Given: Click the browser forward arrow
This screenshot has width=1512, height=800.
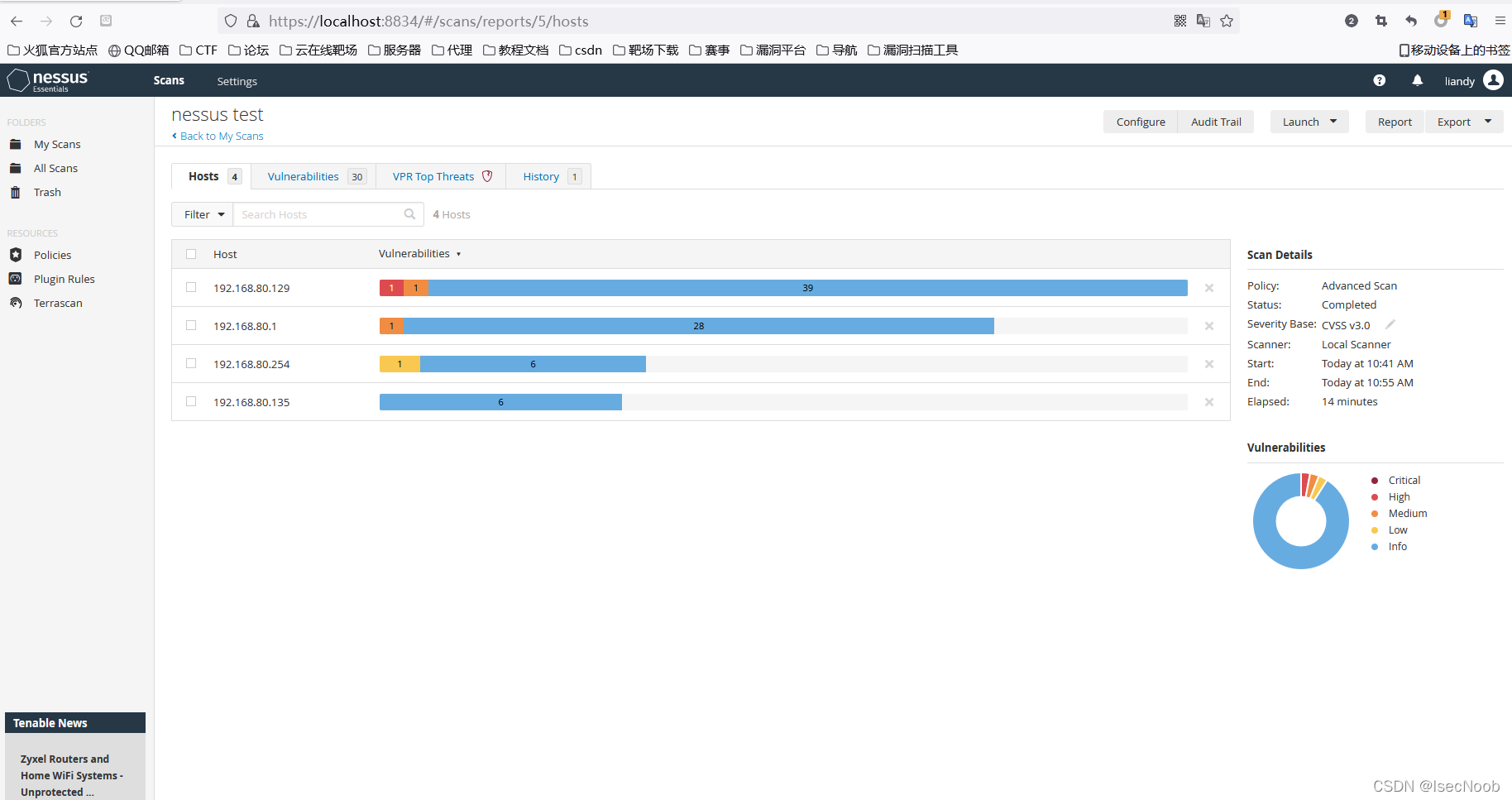Looking at the screenshot, I should pyautogui.click(x=46, y=21).
